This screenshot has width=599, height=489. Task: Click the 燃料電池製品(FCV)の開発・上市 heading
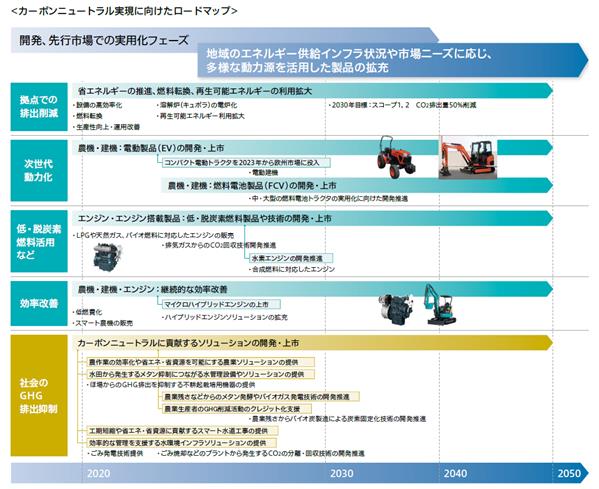click(252, 185)
